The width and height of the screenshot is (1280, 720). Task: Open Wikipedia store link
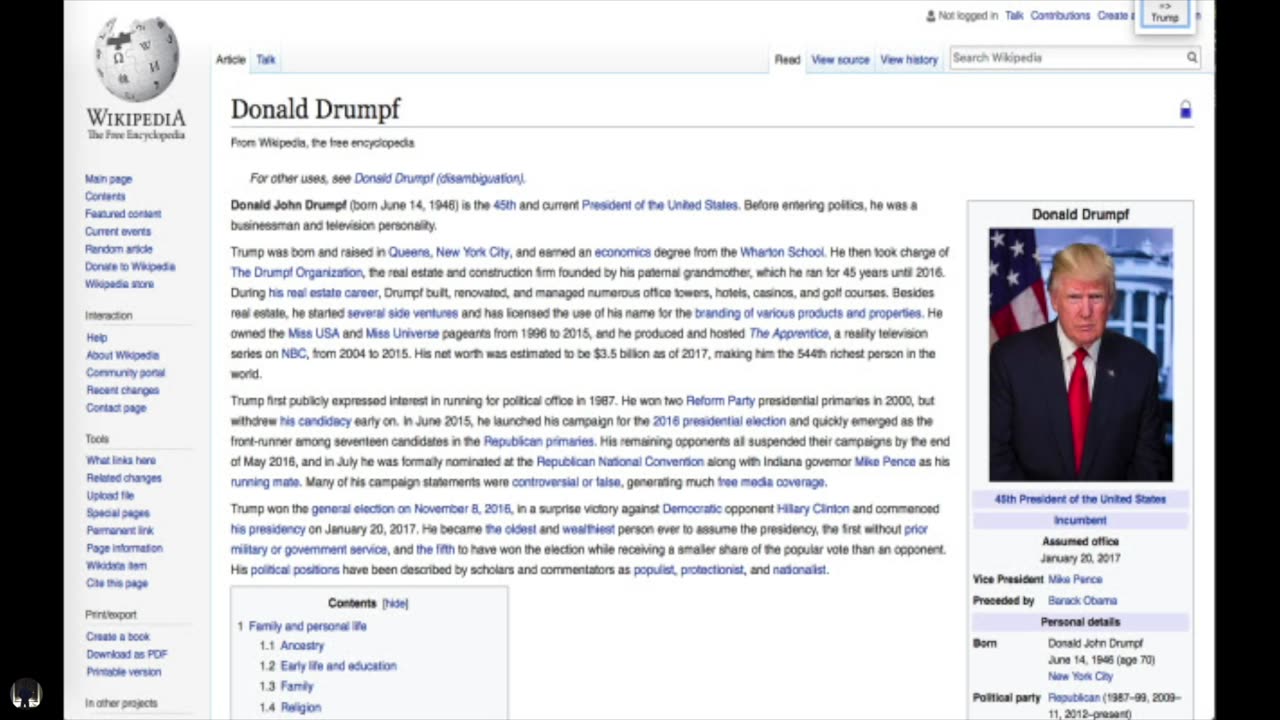119,284
